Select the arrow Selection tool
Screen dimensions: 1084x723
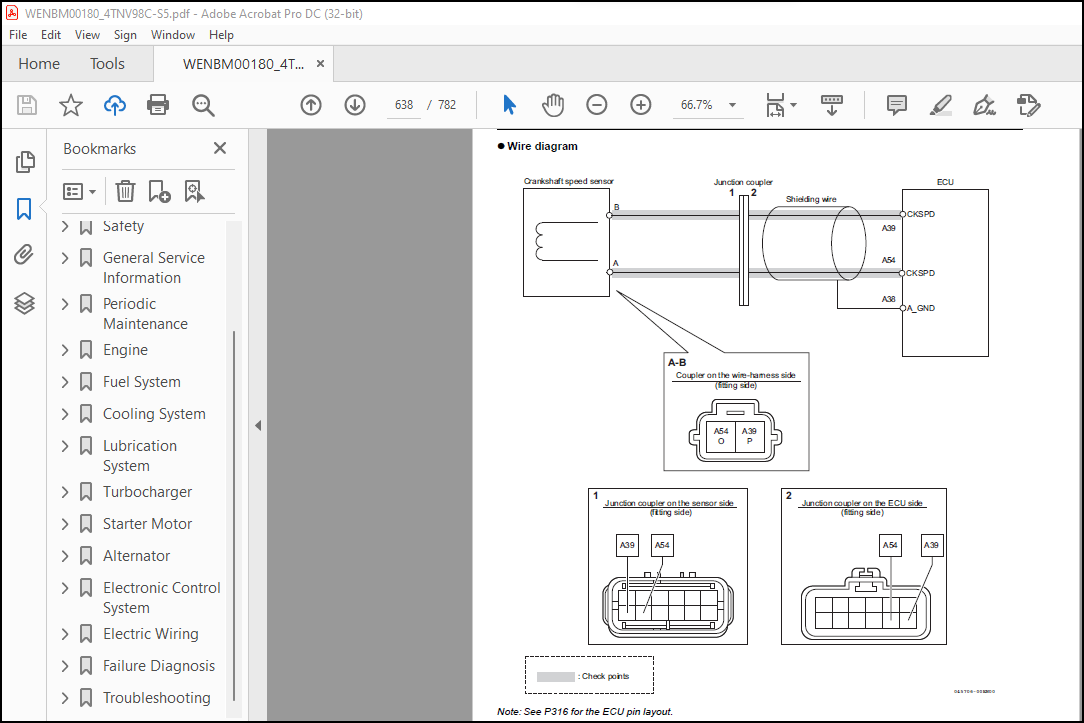tap(510, 105)
